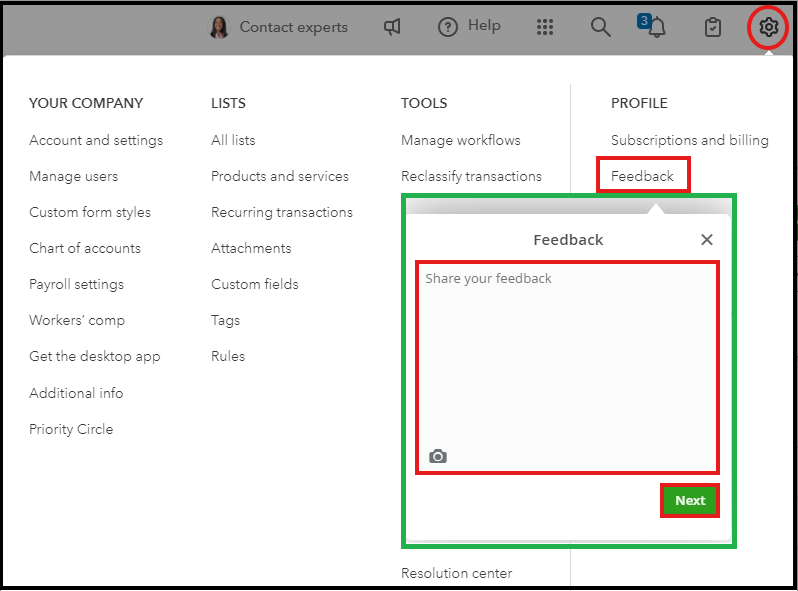Click the Contact experts avatar
Image resolution: width=798 pixels, height=591 pixels.
pos(219,27)
